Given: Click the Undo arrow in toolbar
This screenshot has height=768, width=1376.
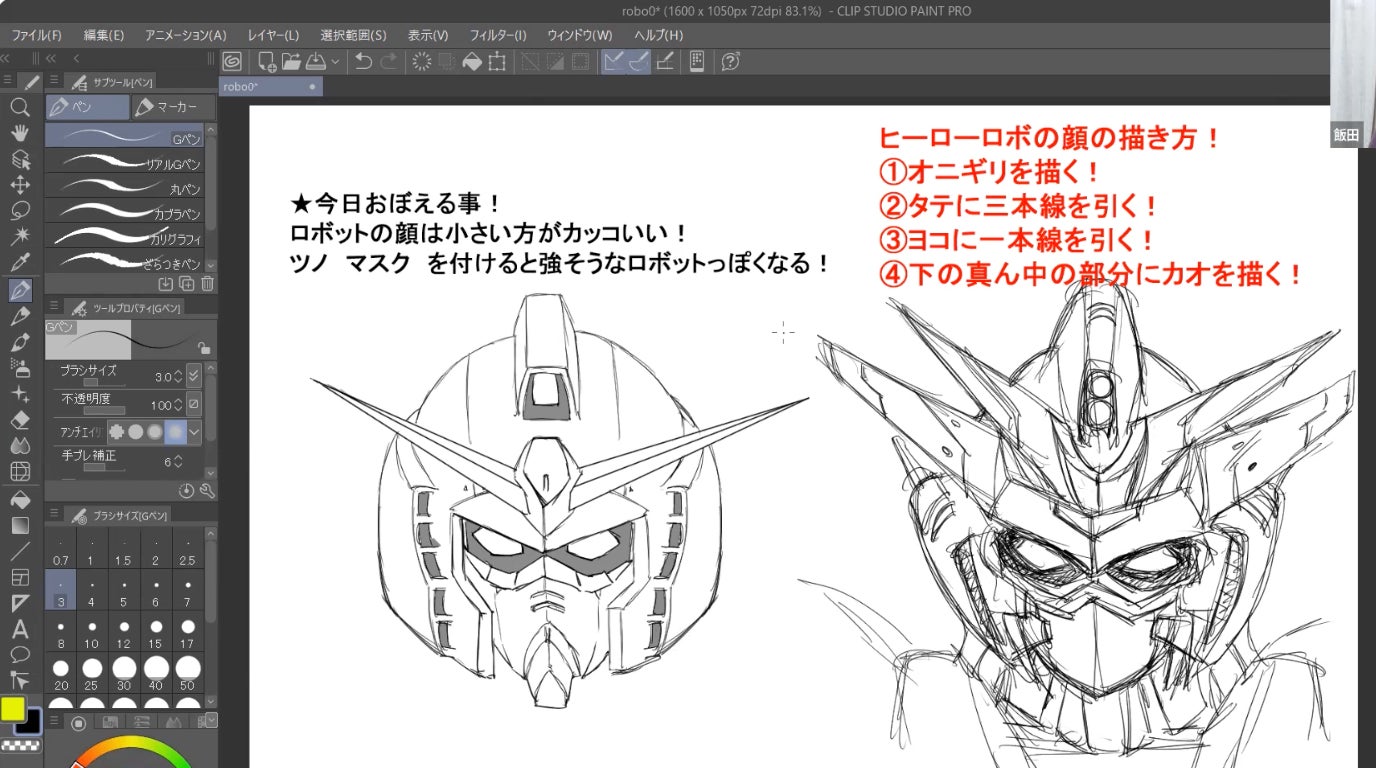Looking at the screenshot, I should click(363, 62).
